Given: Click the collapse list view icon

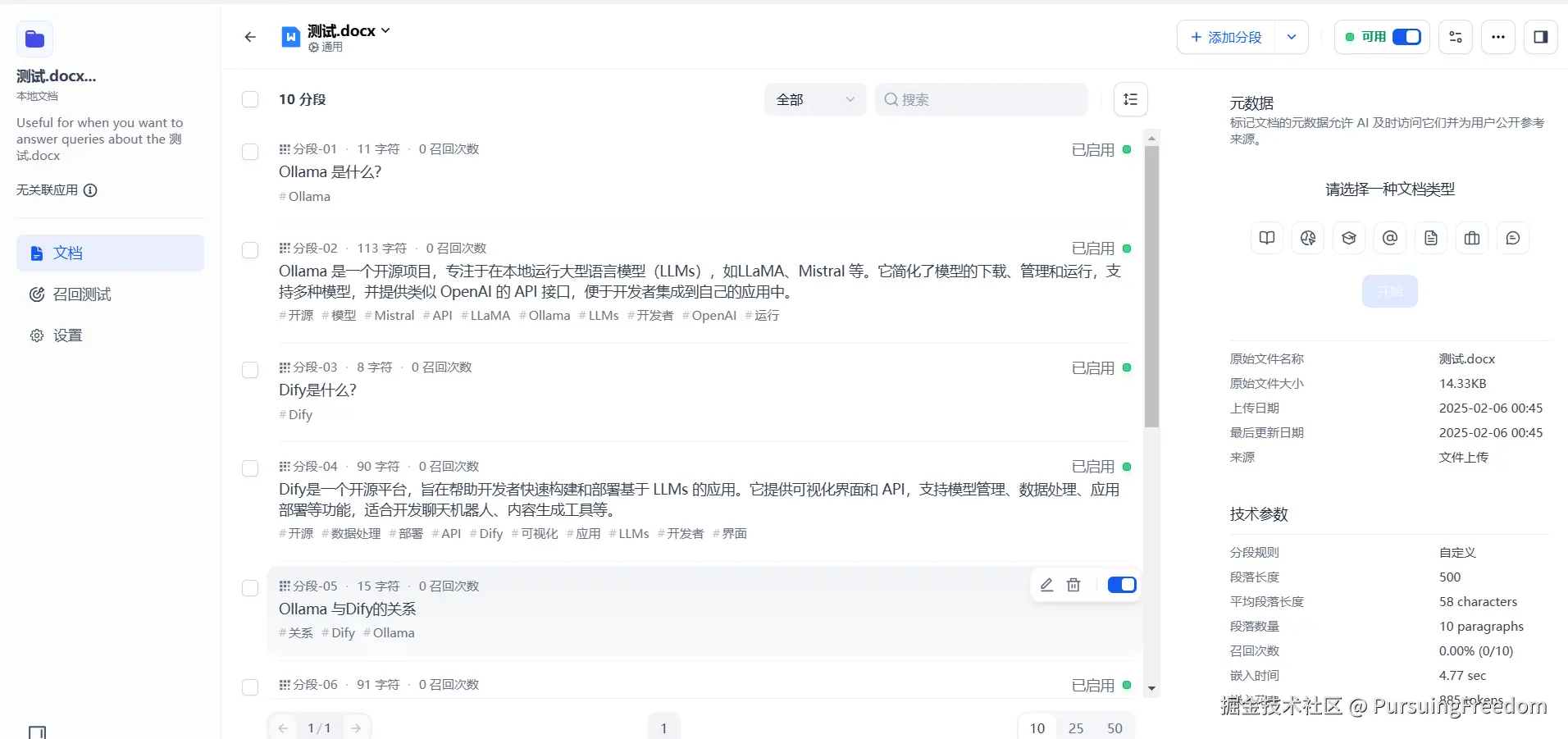Looking at the screenshot, I should point(1131,99).
